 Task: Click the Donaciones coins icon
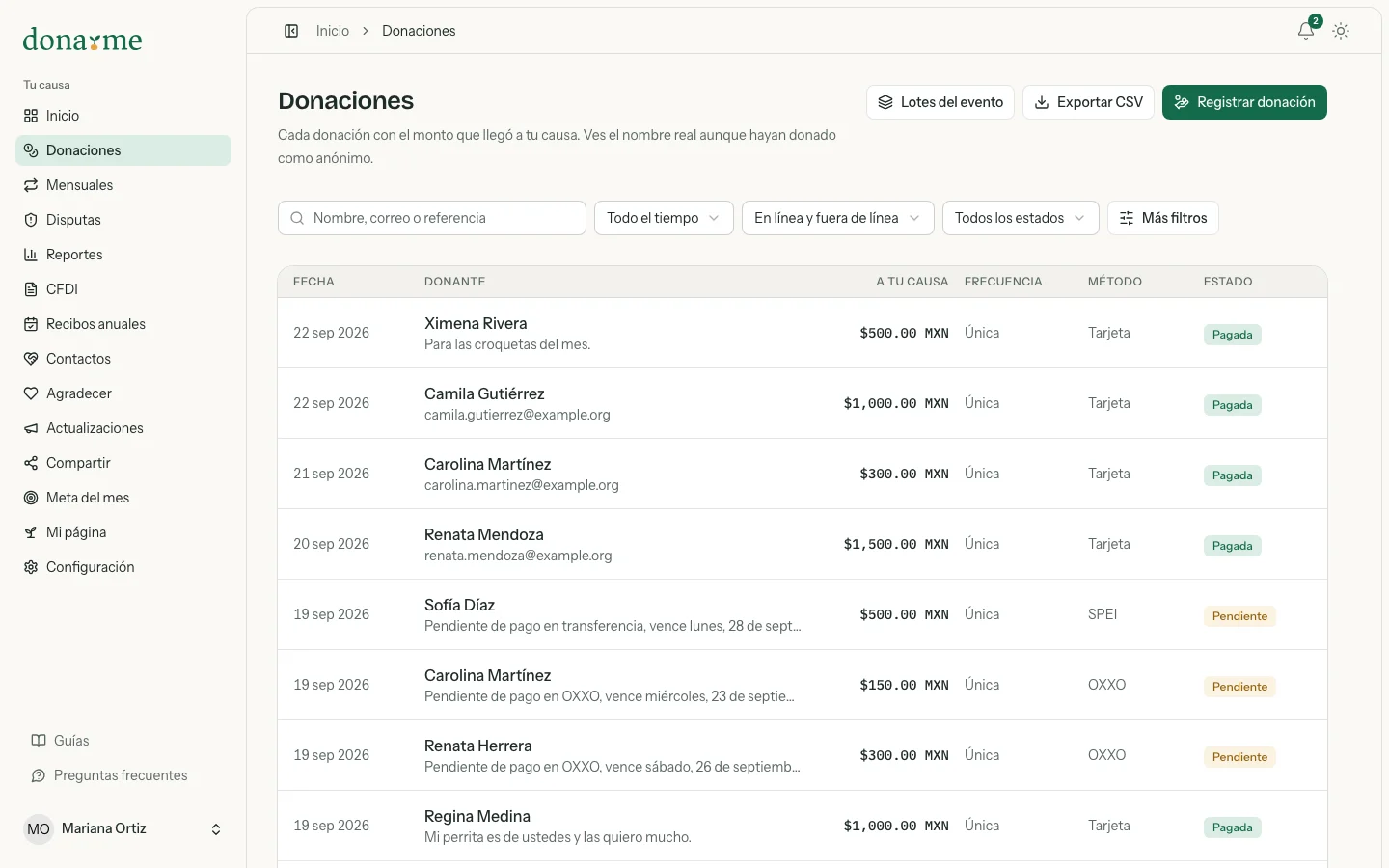point(31,150)
